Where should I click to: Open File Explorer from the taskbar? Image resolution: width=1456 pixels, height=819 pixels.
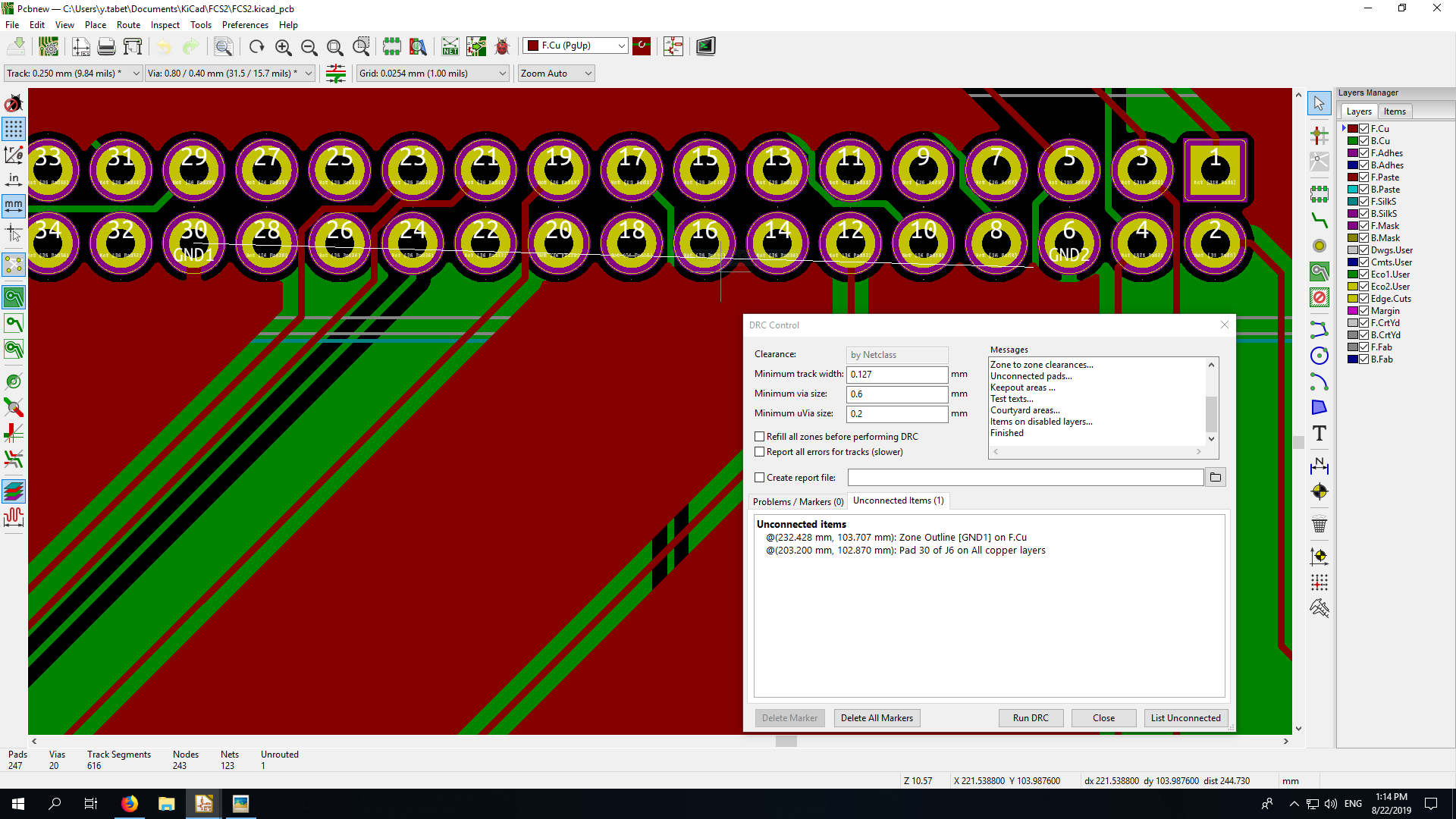(x=166, y=804)
